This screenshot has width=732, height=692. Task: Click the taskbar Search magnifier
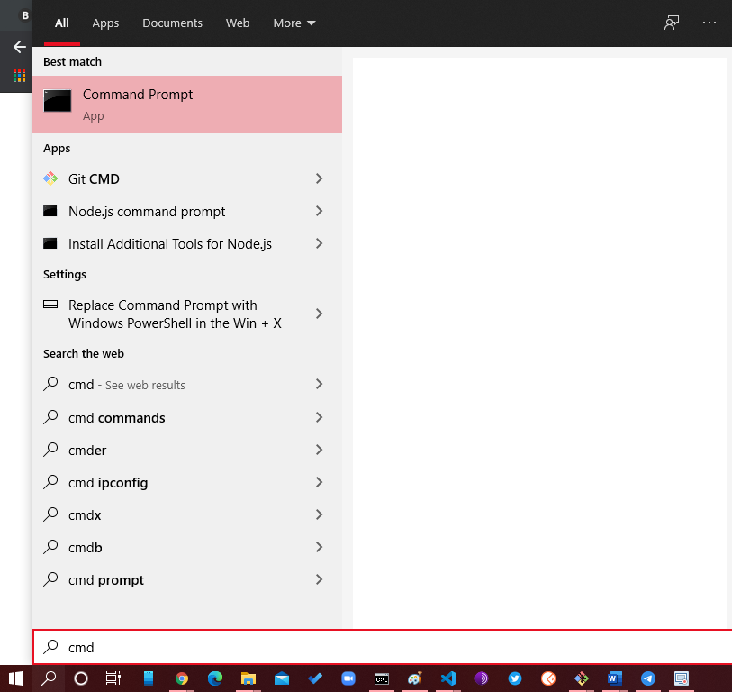point(49,678)
